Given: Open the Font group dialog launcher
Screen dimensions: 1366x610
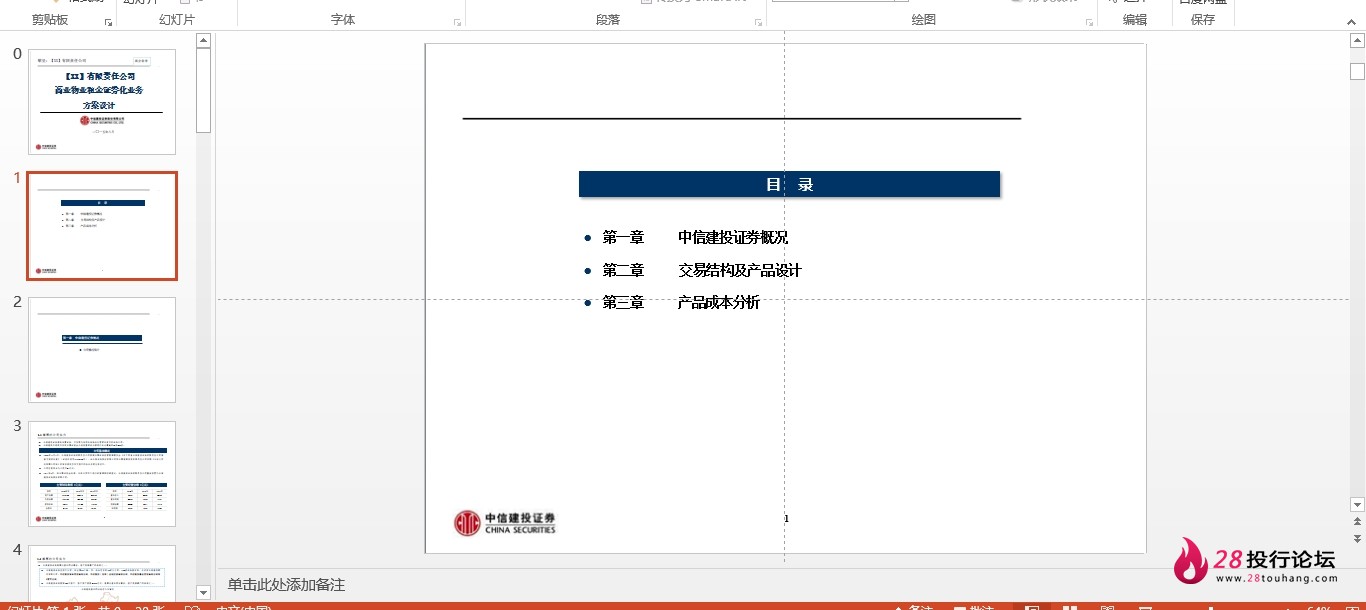Looking at the screenshot, I should 458,22.
